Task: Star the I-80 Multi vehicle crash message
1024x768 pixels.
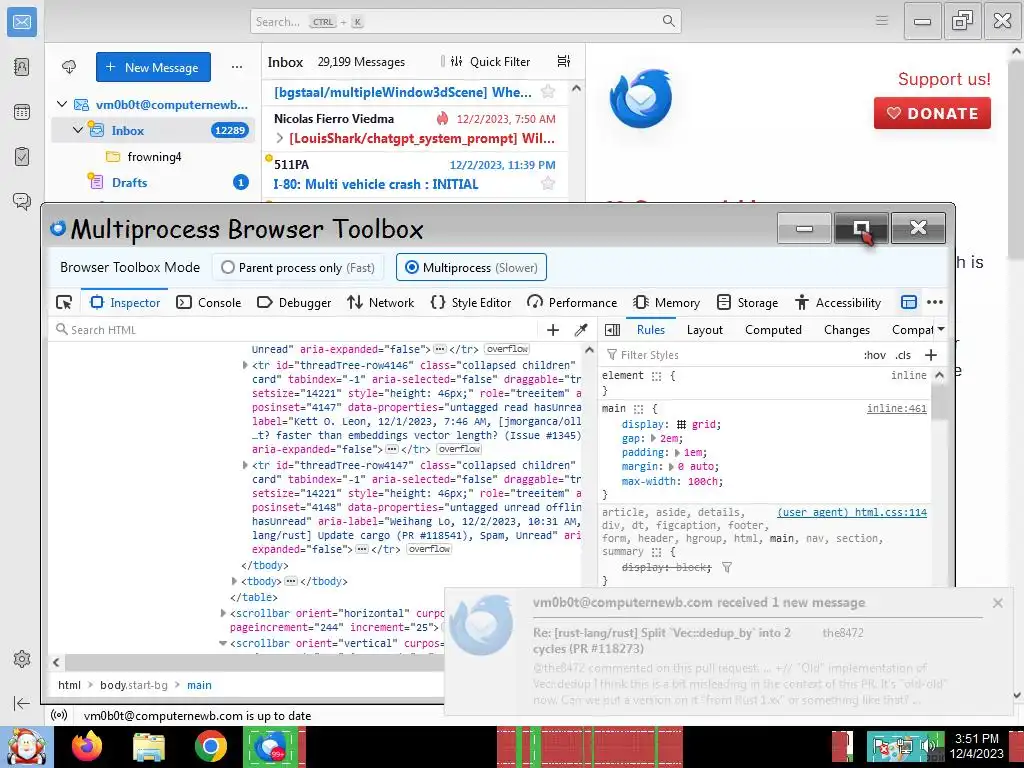Action: point(548,184)
